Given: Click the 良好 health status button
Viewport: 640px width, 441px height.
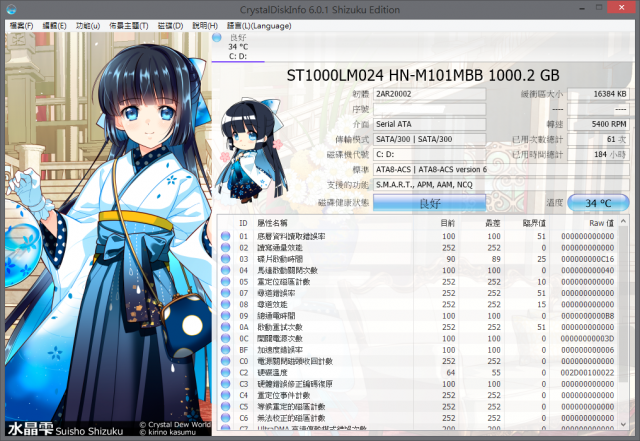Looking at the screenshot, I should pyautogui.click(x=429, y=203).
